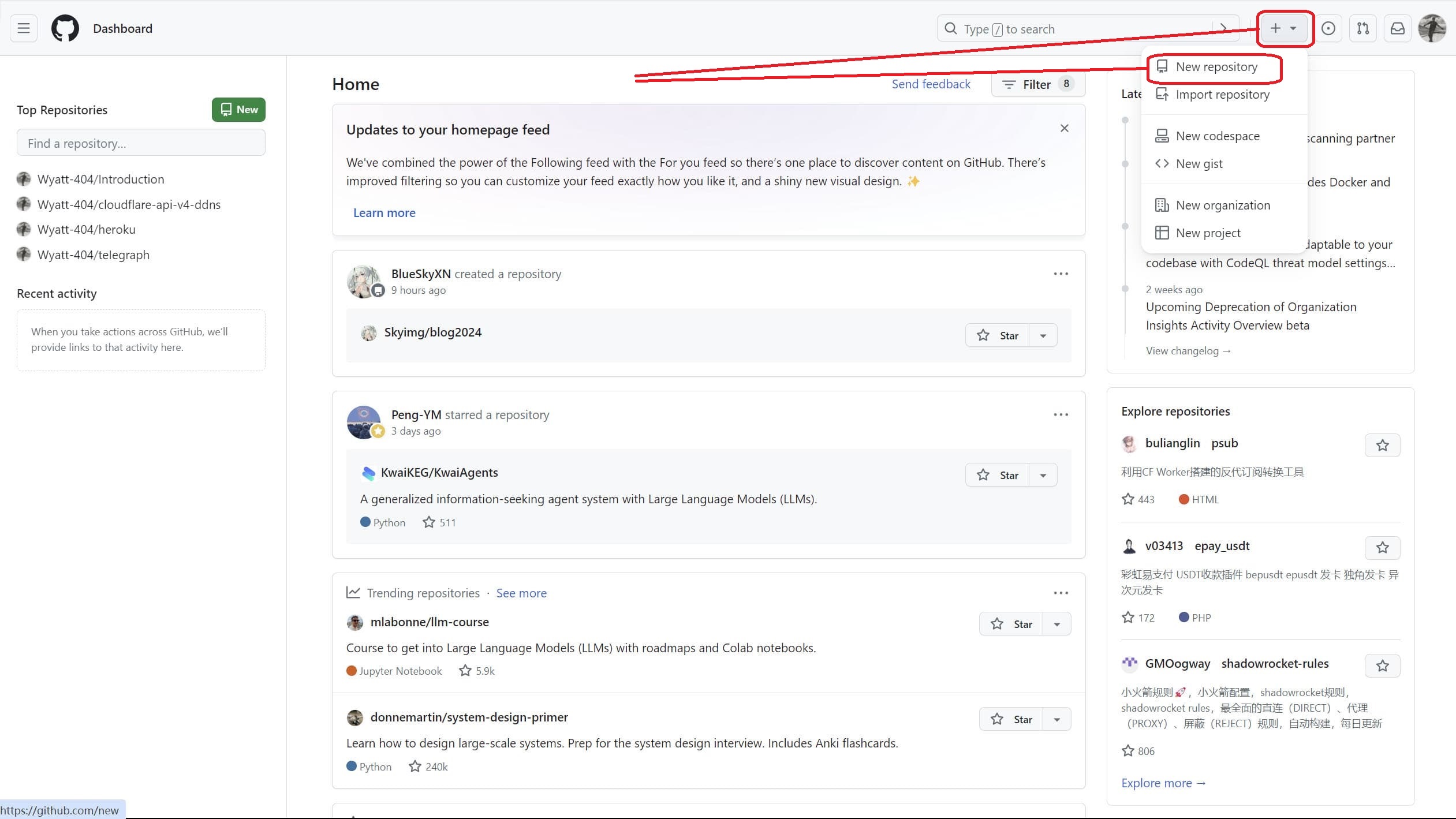This screenshot has height=819, width=1456.
Task: Click See more trending repositories
Action: click(521, 593)
